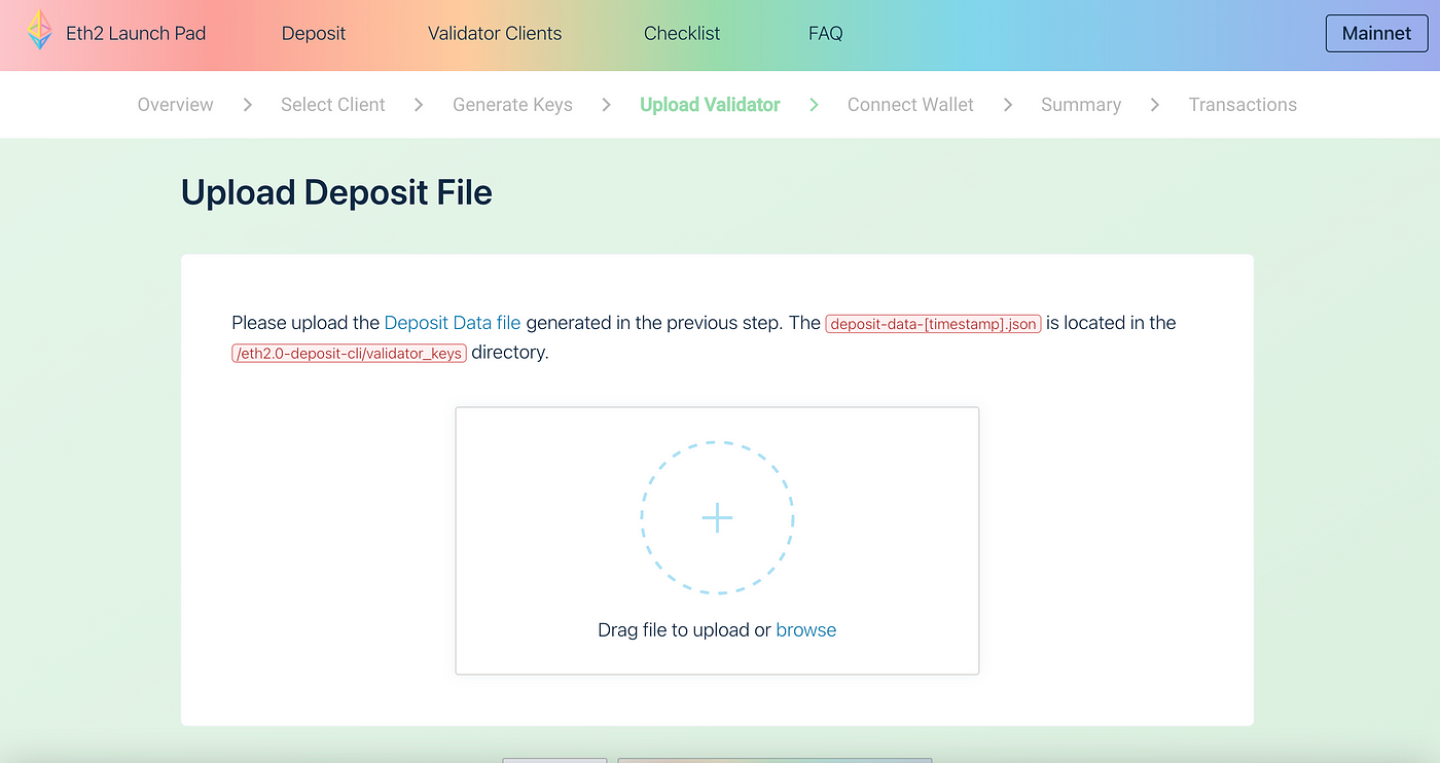Select the Select Client step
Viewport: 1440px width, 763px height.
[332, 105]
